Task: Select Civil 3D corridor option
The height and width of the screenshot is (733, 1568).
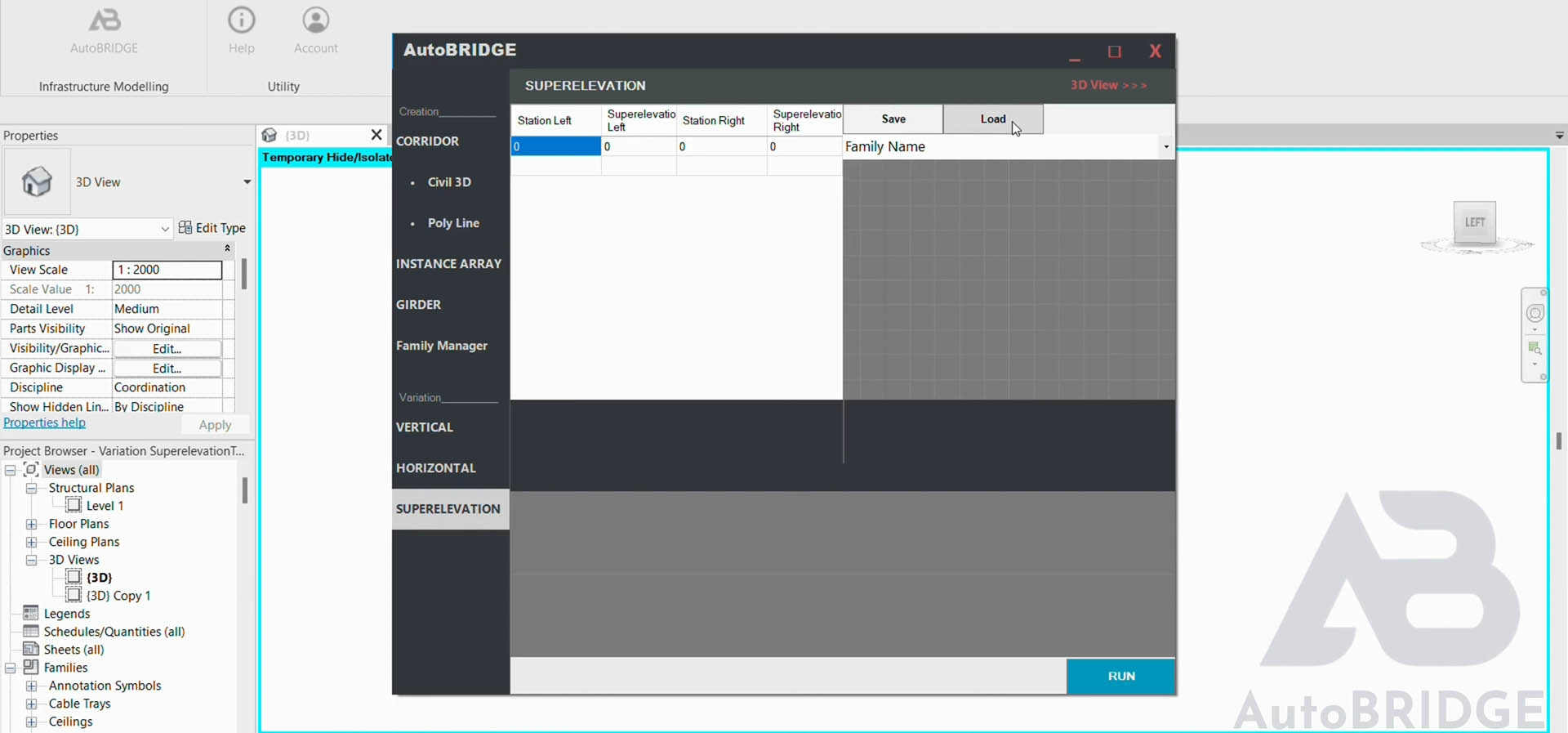Action: 449,181
